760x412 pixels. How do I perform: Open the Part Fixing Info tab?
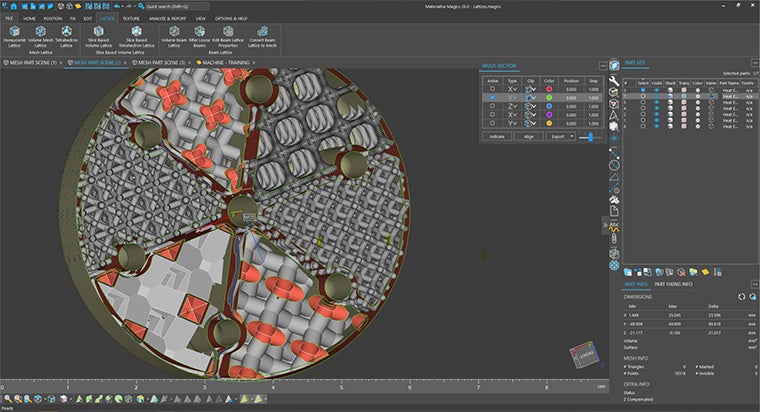click(674, 284)
